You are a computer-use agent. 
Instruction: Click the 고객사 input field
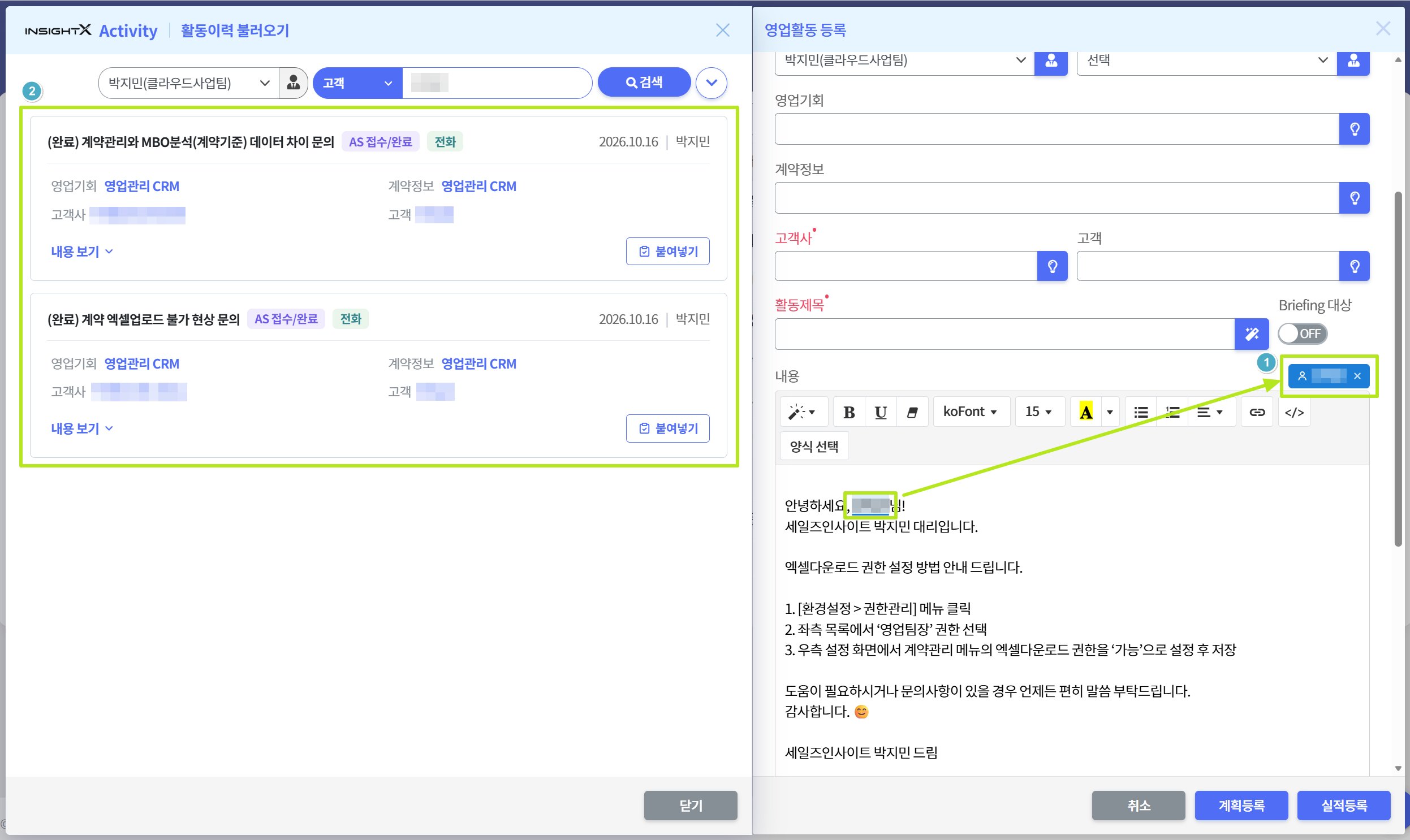(x=906, y=266)
